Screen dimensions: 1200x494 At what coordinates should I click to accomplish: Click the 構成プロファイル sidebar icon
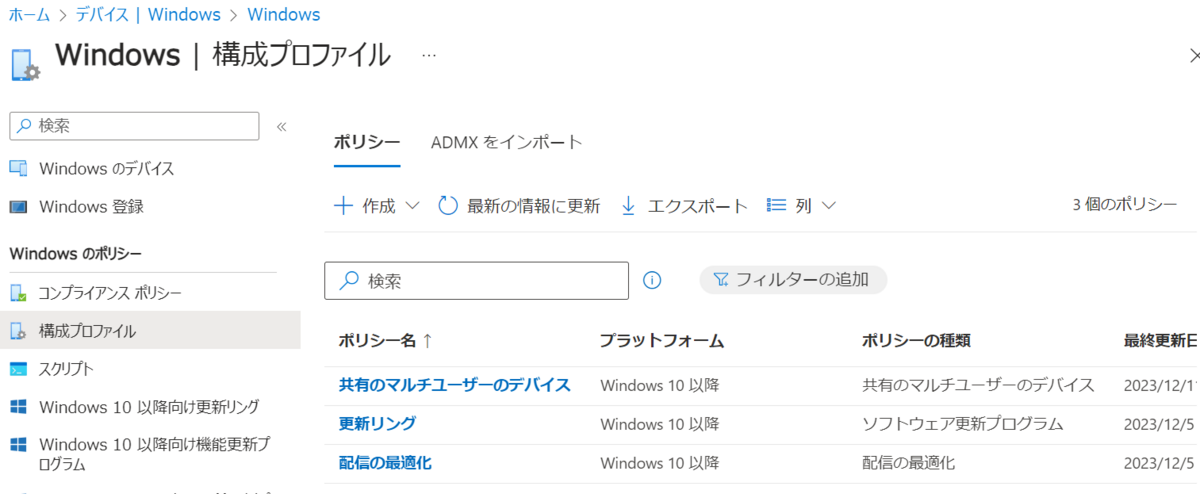18,331
